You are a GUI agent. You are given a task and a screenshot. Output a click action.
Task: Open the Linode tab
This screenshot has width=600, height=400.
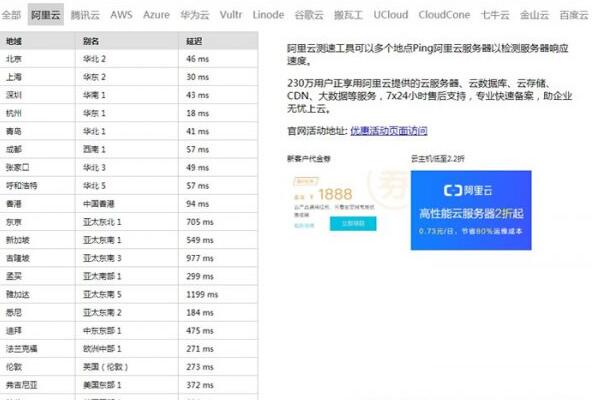pos(268,15)
